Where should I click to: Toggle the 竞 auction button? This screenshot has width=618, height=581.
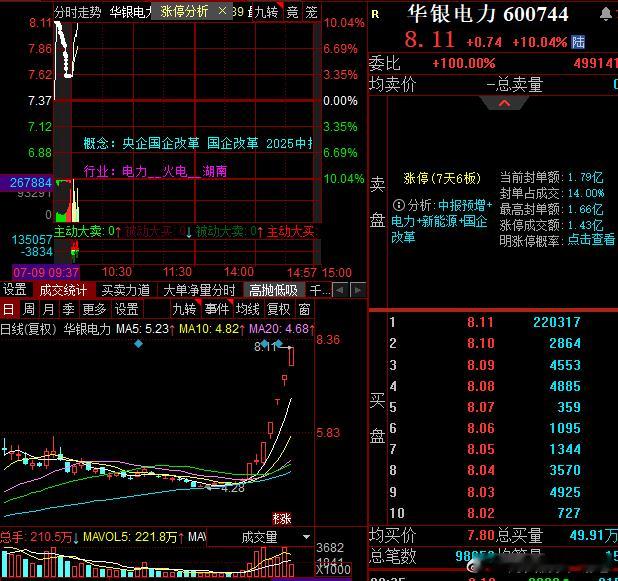tap(292, 12)
